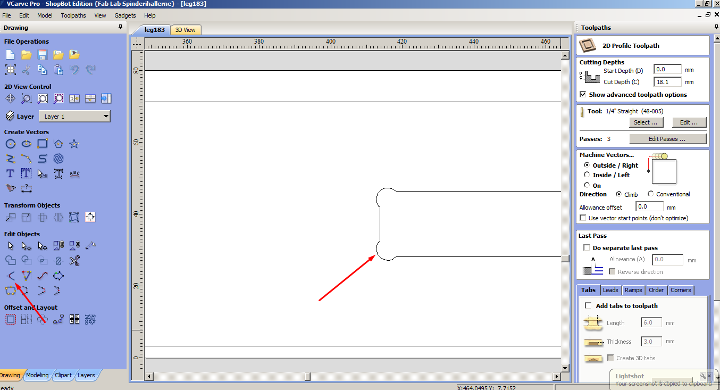Switch to the Modeling tab
This screenshot has height=390, width=720.
coord(37,375)
